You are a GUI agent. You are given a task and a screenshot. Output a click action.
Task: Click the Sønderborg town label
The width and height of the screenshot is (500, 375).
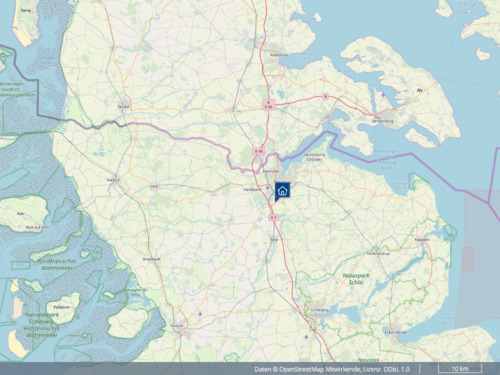click(x=383, y=121)
